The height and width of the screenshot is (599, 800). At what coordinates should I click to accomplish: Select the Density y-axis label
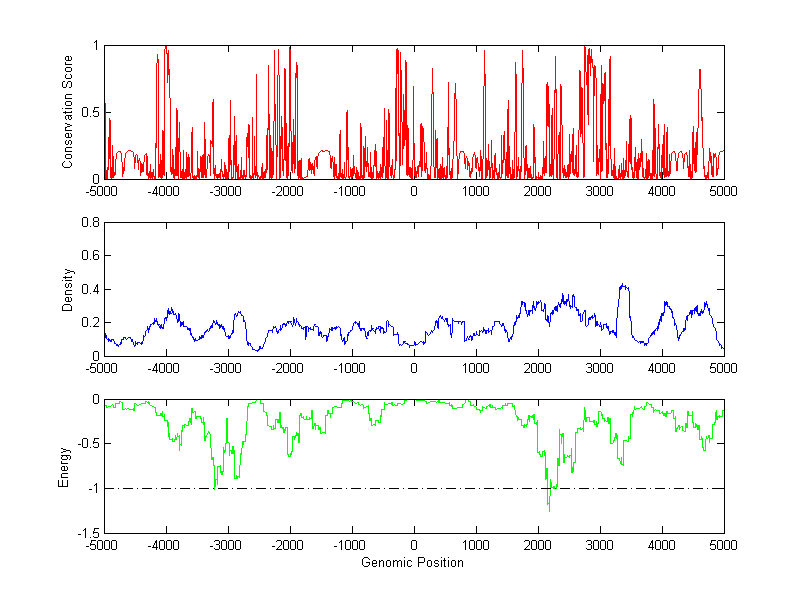(x=68, y=289)
